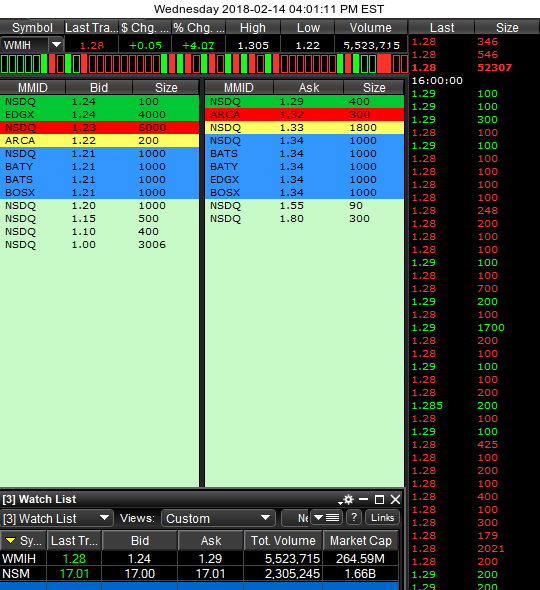Click the Tot. Volume watch list header
540x590 pixels.
coord(283,541)
